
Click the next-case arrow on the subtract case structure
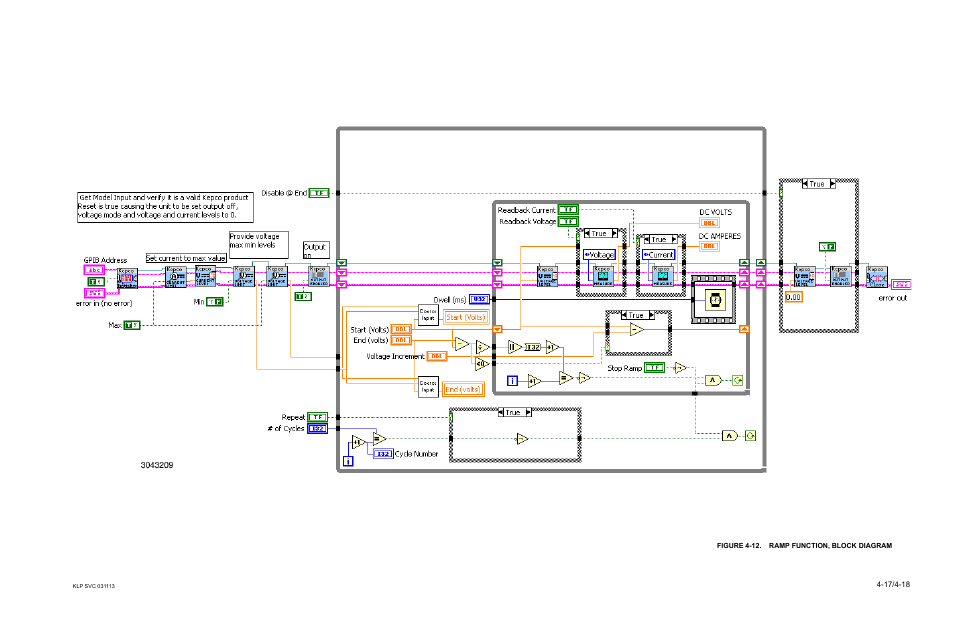652,315
